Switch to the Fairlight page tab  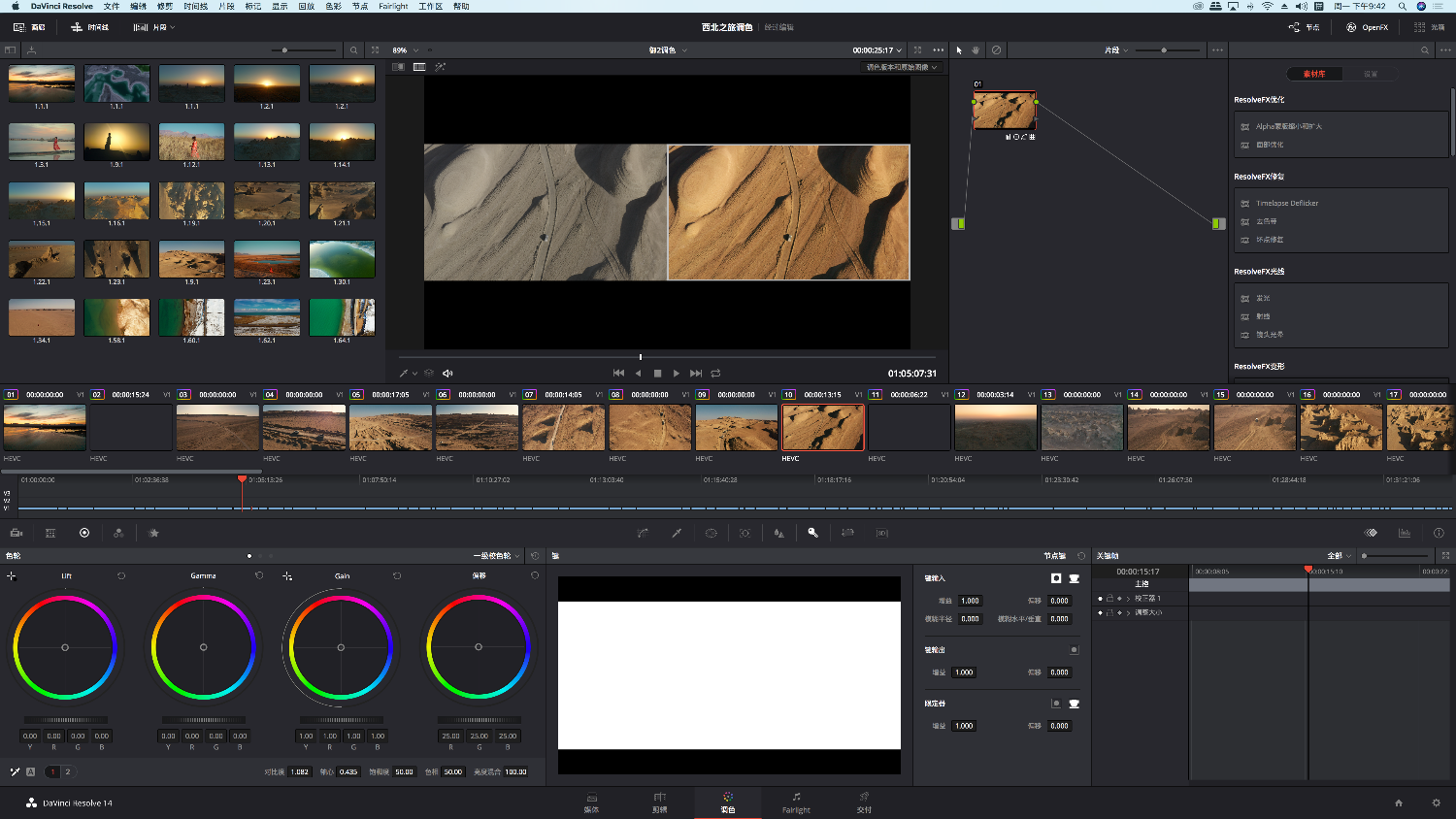point(796,803)
